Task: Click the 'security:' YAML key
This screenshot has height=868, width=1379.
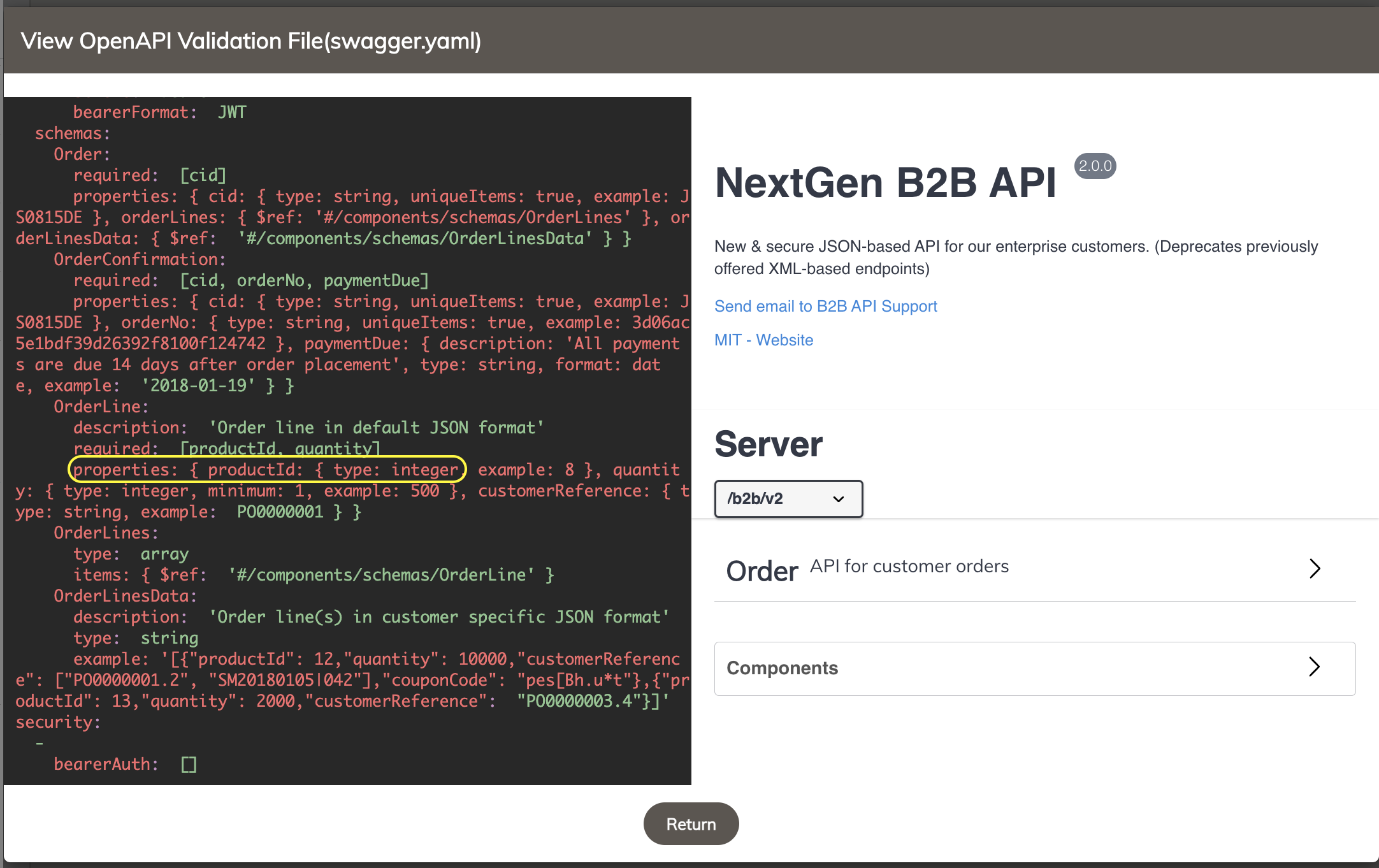Action: (x=58, y=722)
